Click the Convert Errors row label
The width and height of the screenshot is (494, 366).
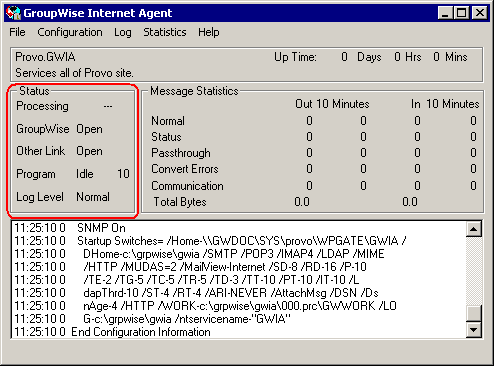[x=185, y=169]
